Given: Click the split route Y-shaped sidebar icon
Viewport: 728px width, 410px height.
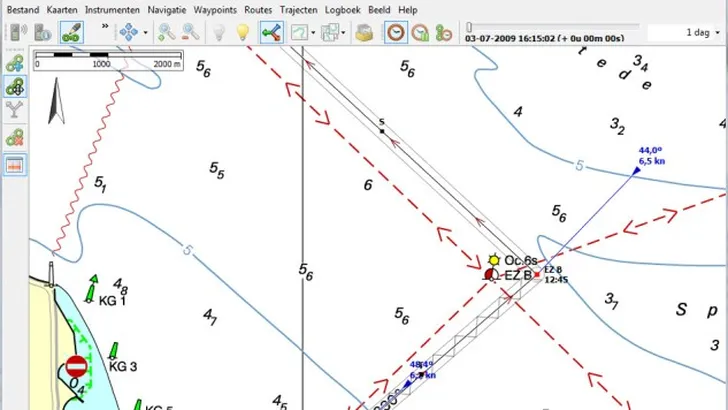Looking at the screenshot, I should (15, 112).
